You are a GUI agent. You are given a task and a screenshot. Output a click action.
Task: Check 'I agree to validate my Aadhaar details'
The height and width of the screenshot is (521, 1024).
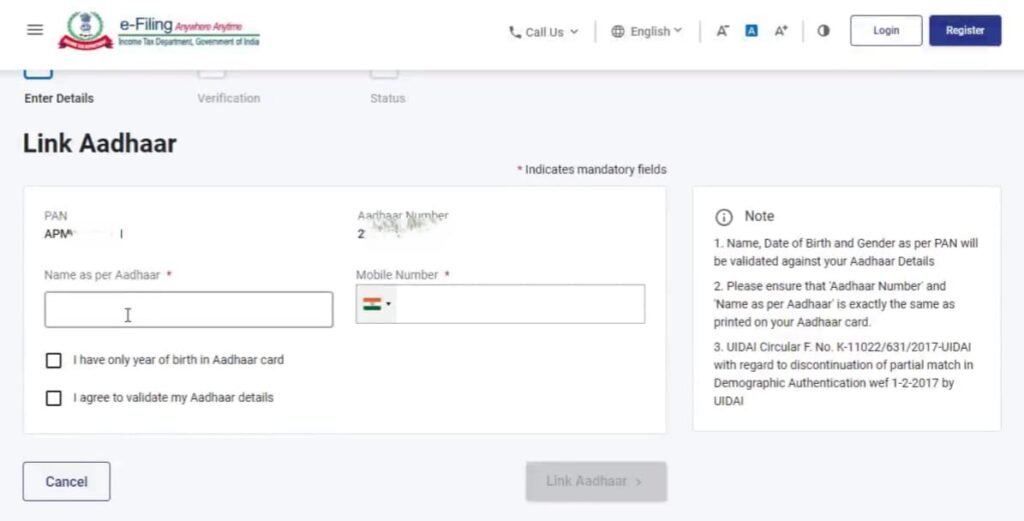(54, 398)
